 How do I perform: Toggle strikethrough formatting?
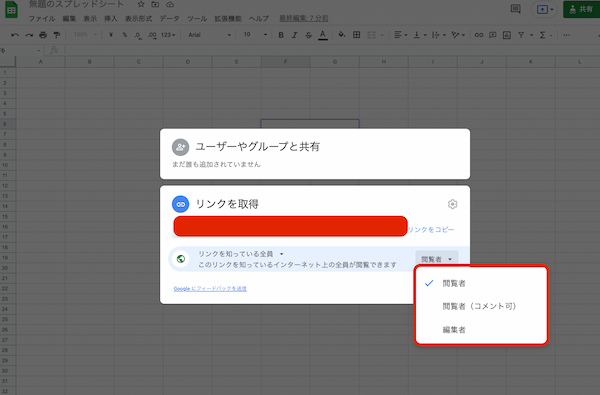[308, 35]
